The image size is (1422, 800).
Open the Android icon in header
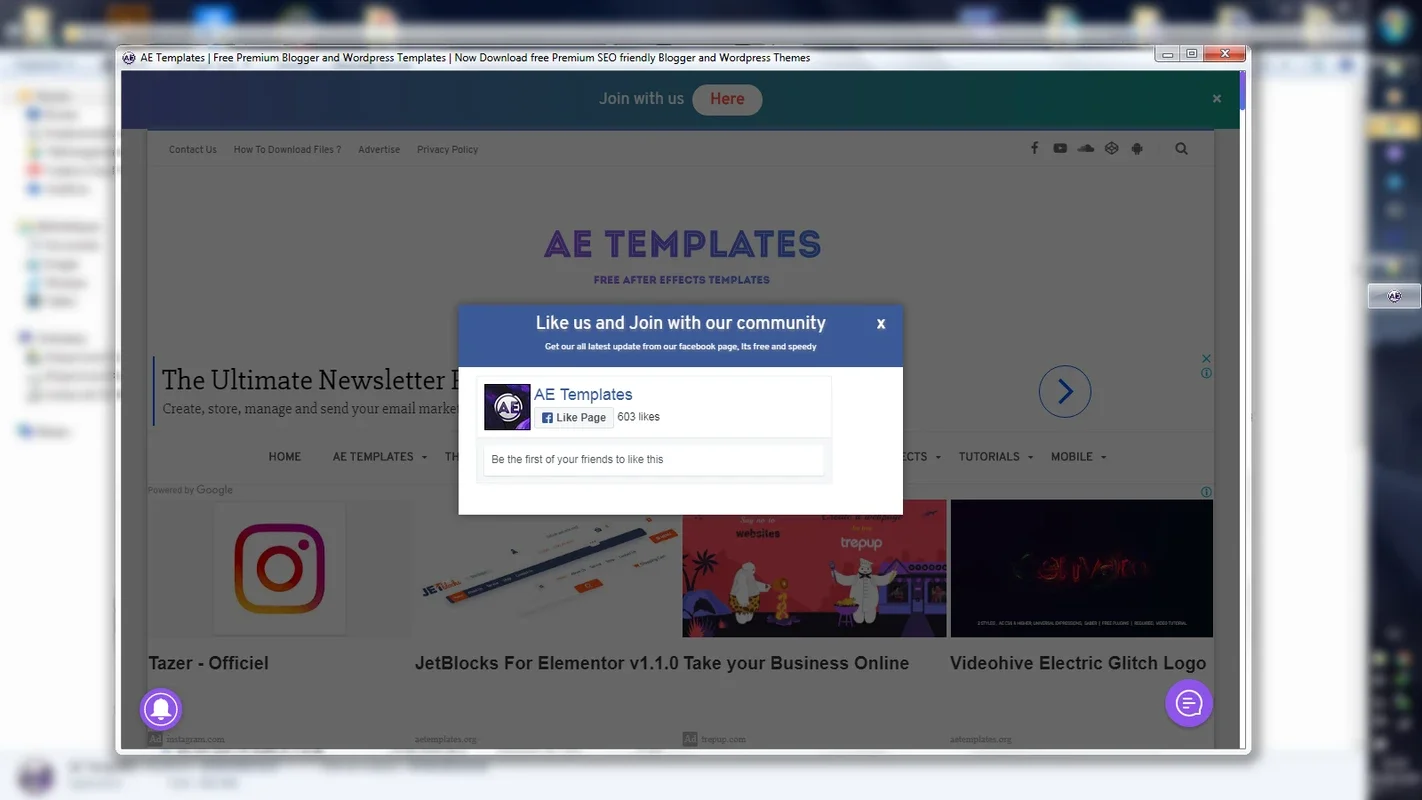pyautogui.click(x=1137, y=149)
